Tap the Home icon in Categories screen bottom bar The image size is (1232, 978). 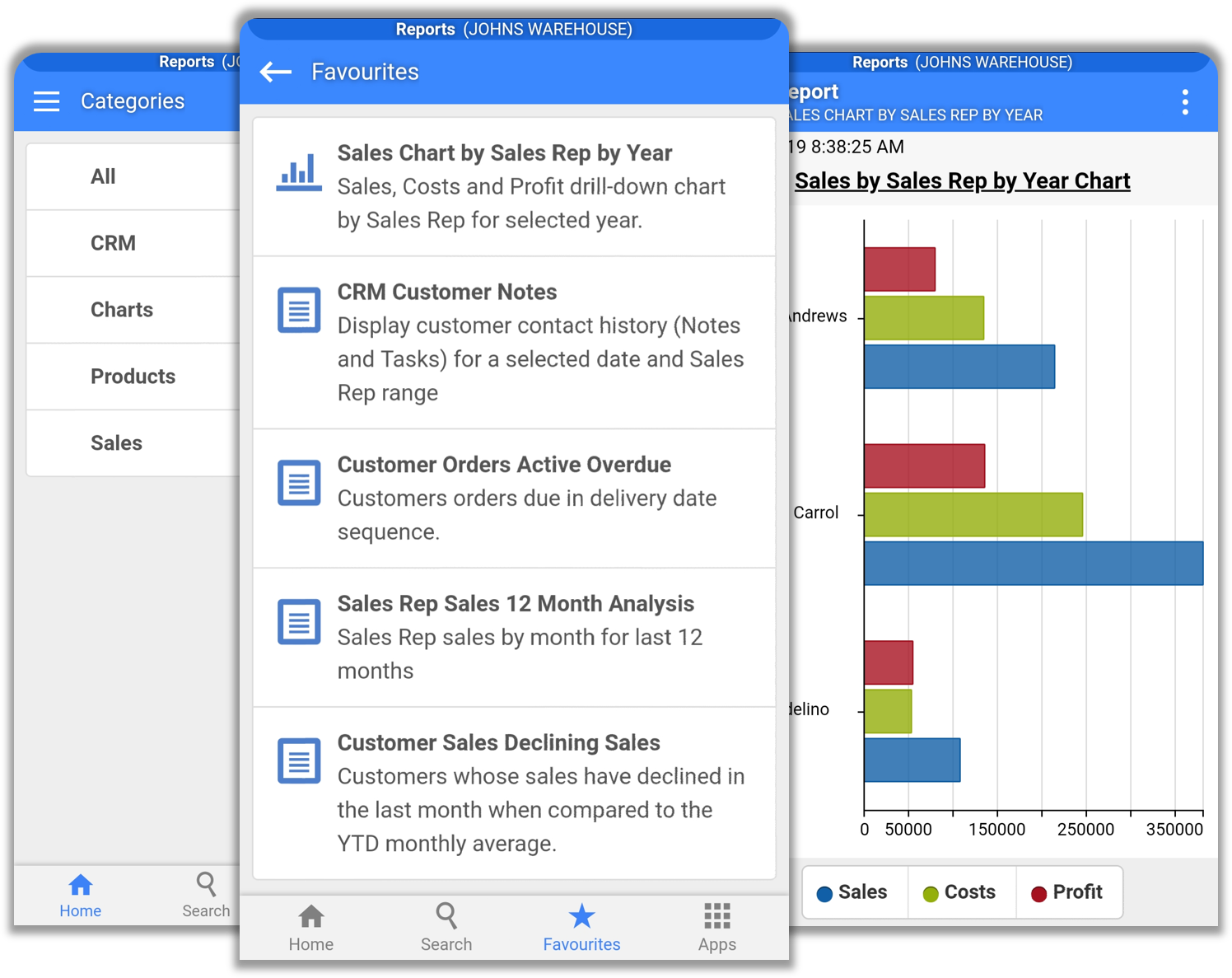pos(81,885)
